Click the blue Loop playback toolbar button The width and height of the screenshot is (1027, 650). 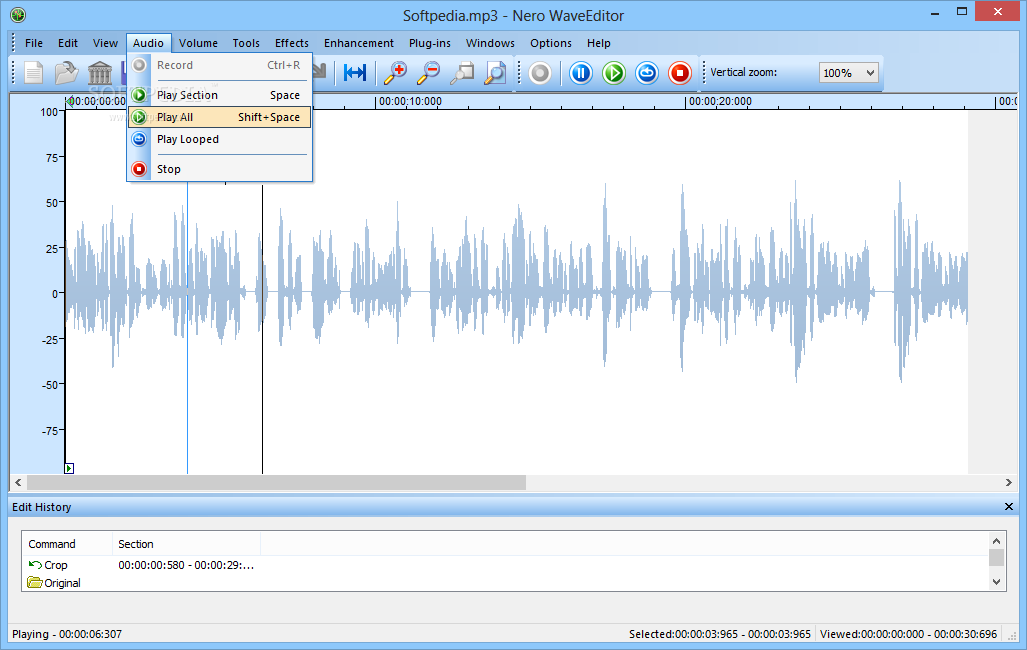tap(647, 73)
